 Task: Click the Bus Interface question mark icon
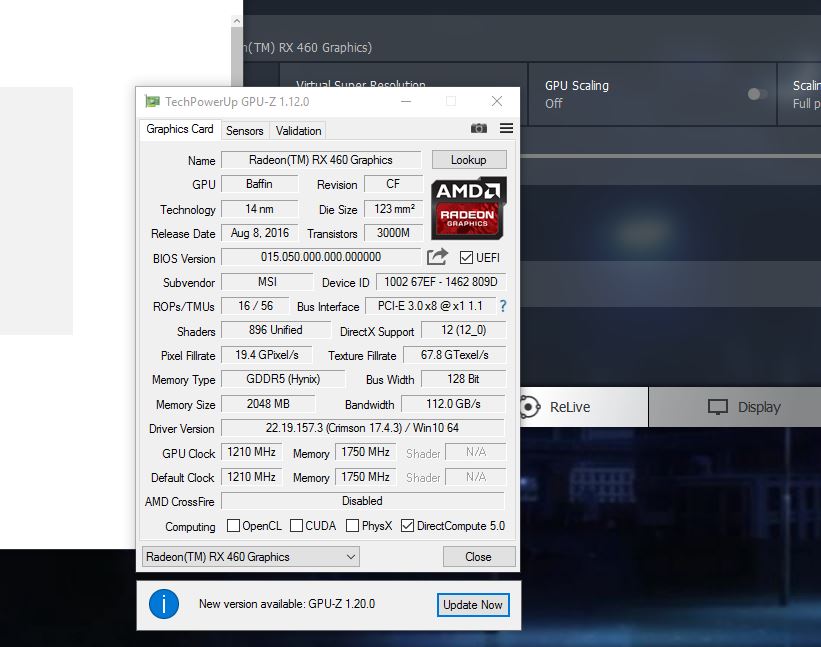(x=503, y=306)
